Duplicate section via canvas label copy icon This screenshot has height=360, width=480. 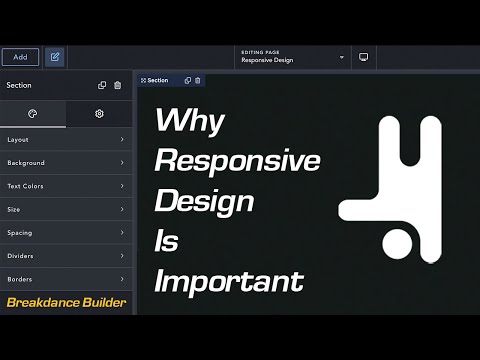(188, 80)
